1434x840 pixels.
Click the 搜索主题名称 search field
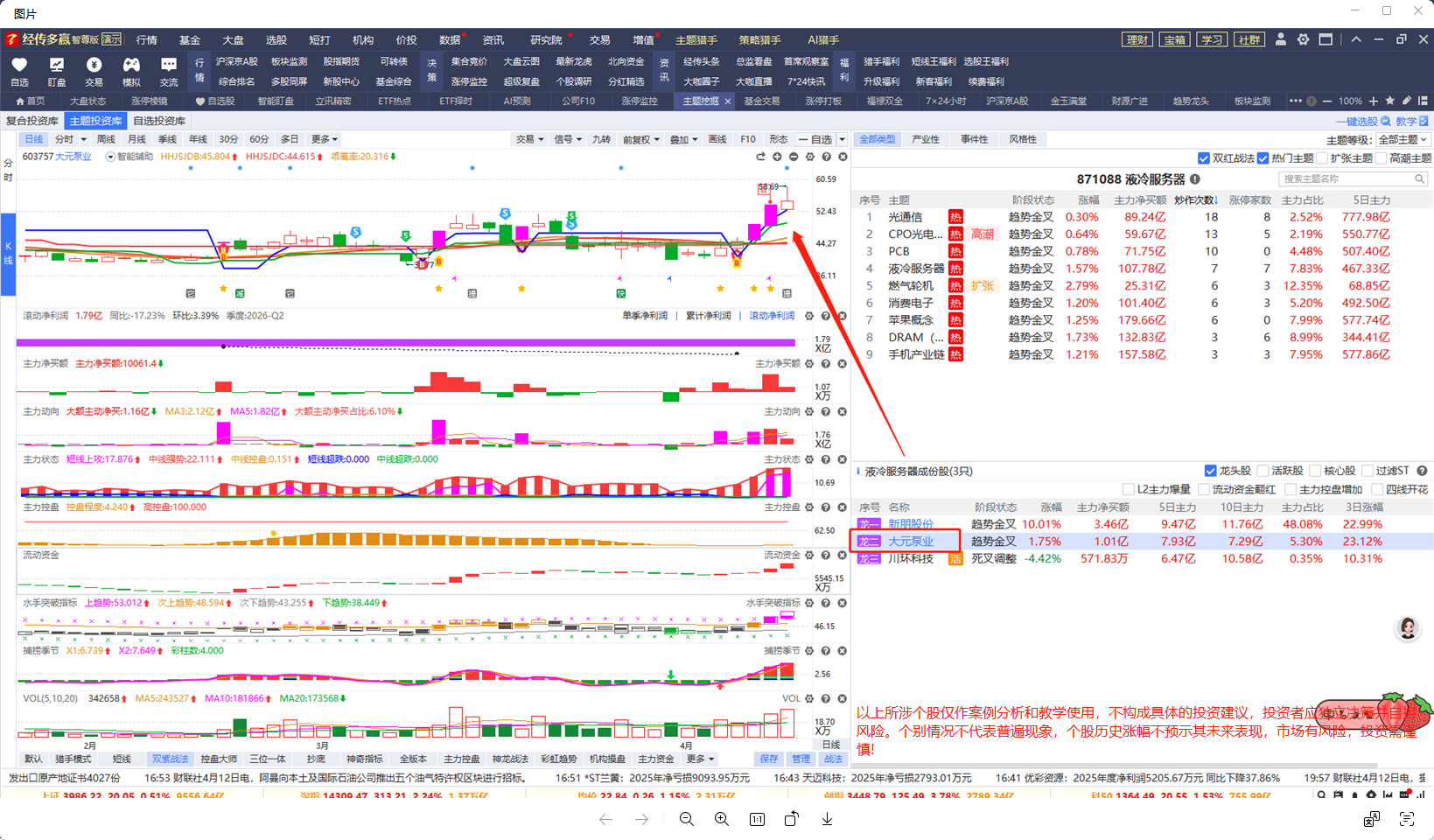coord(1346,178)
